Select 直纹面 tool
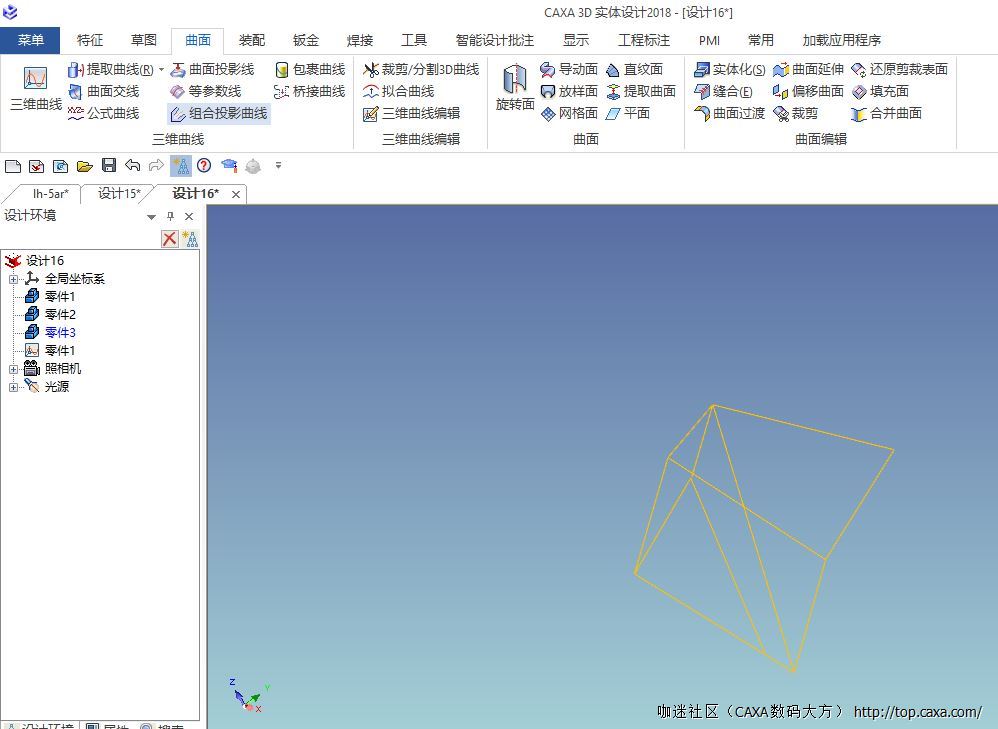The image size is (998, 729). coord(635,69)
